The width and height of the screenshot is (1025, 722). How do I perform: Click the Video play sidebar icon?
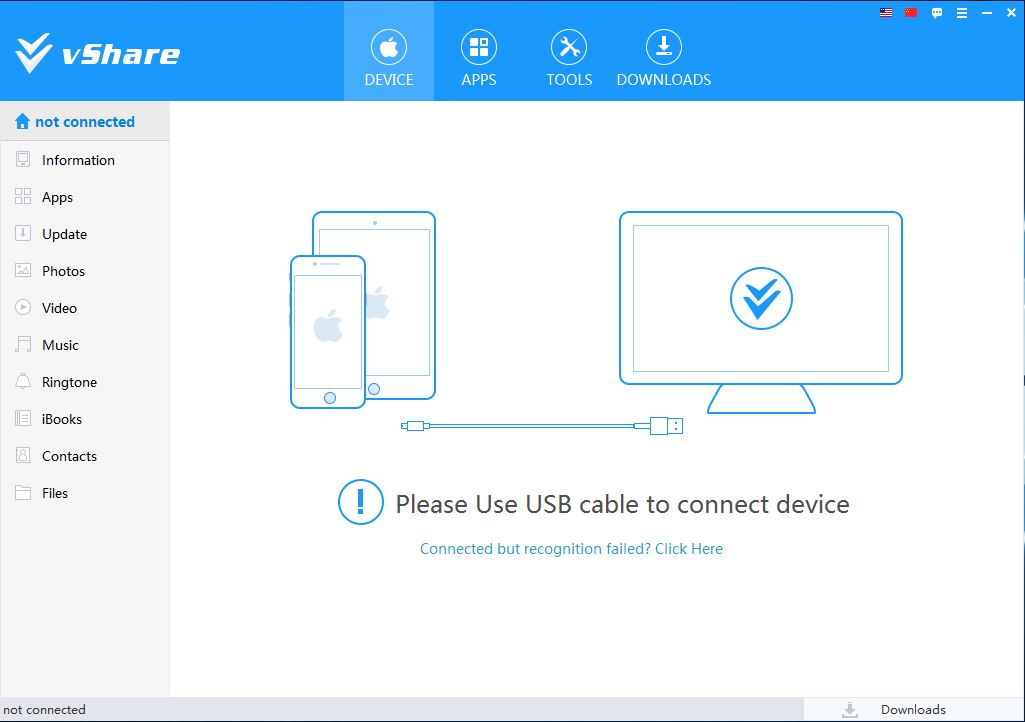coord(23,307)
